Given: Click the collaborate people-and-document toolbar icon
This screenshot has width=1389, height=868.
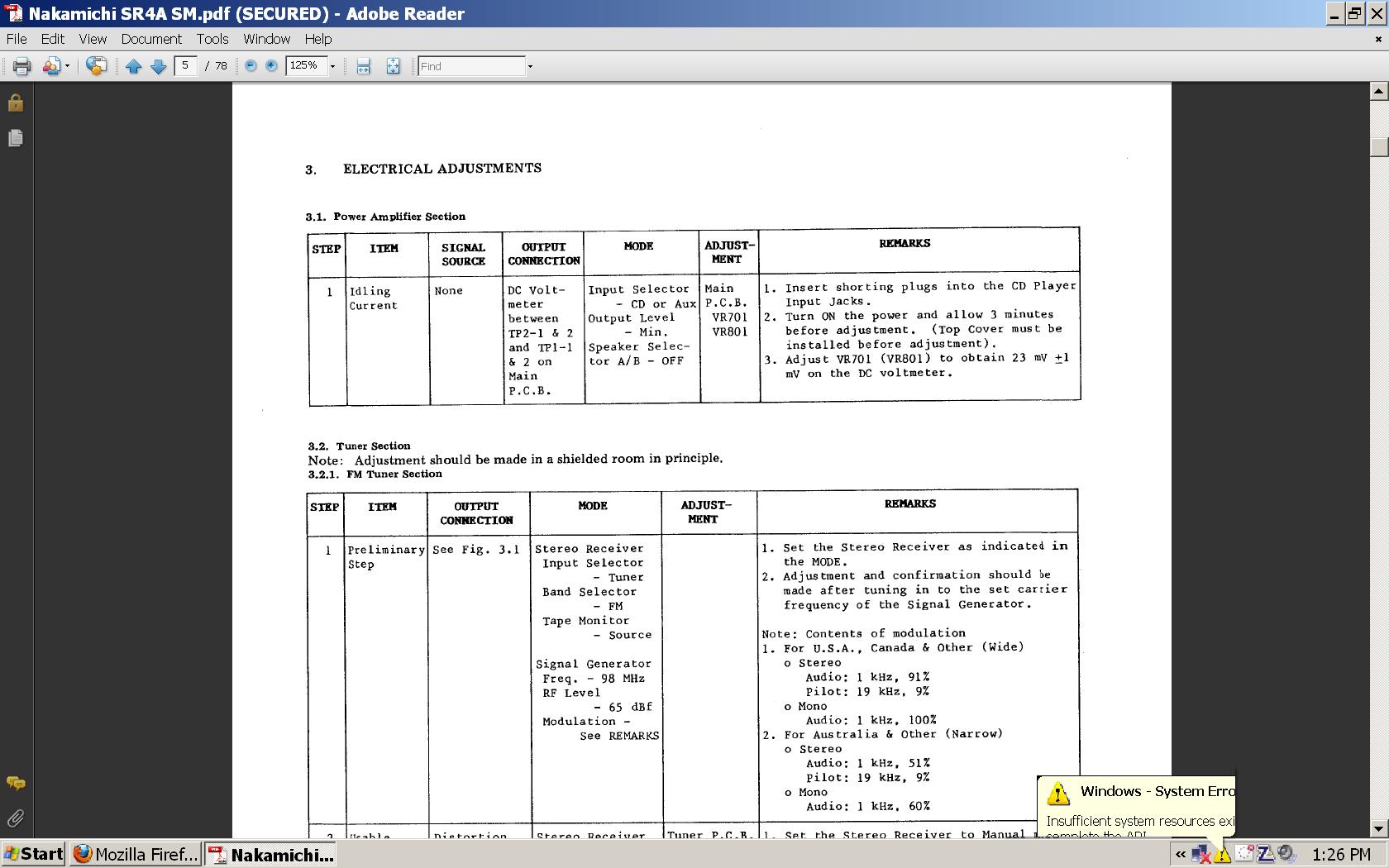Looking at the screenshot, I should click(x=51, y=66).
